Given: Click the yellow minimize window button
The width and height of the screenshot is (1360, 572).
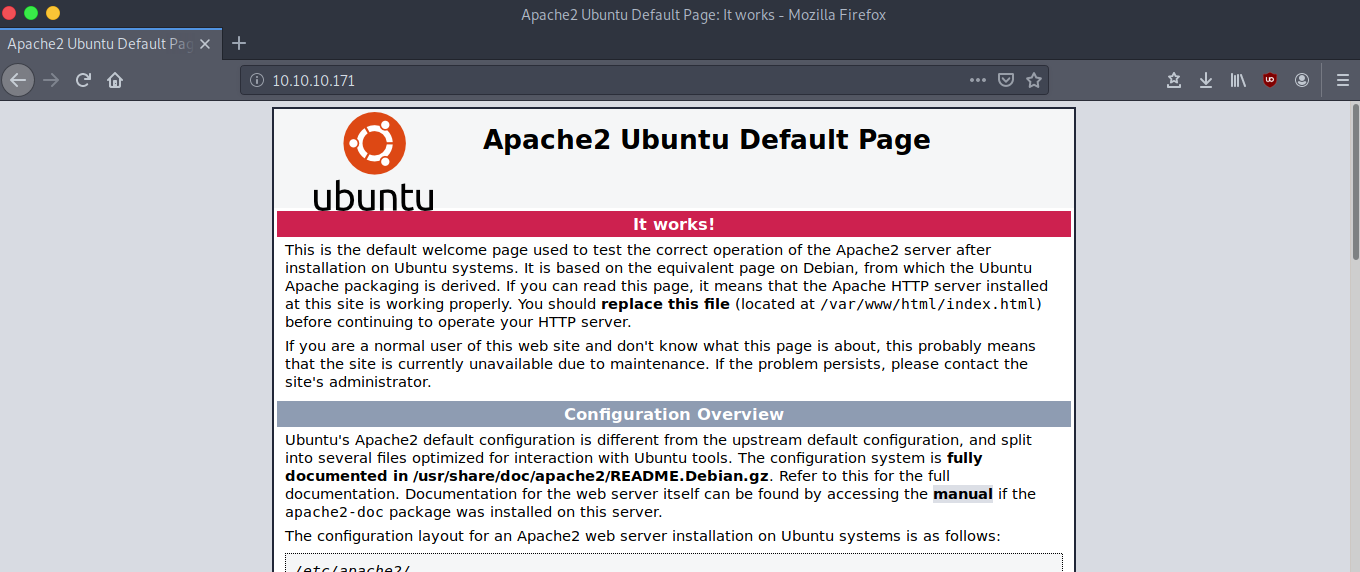Looking at the screenshot, I should tap(52, 13).
